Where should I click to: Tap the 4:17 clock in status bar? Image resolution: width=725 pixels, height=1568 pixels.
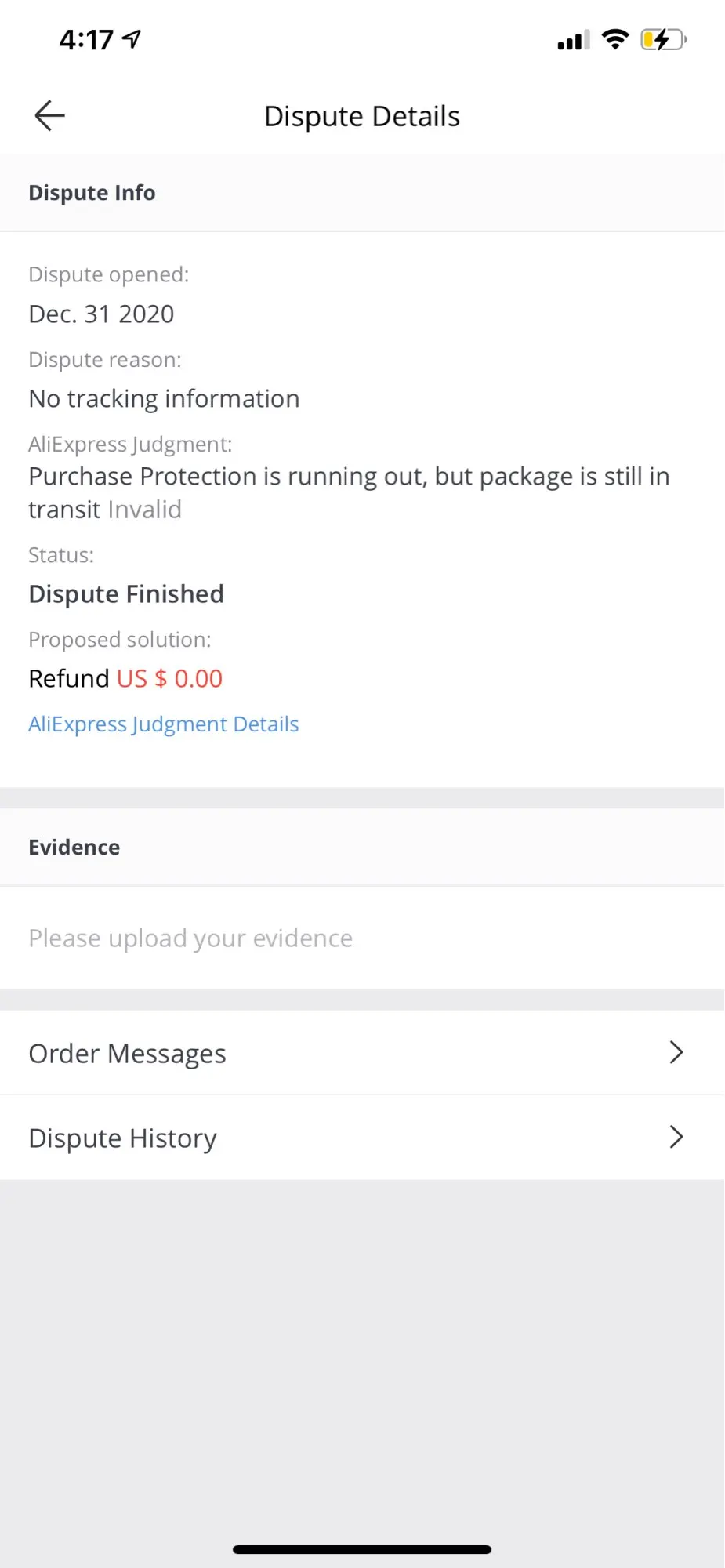point(86,39)
